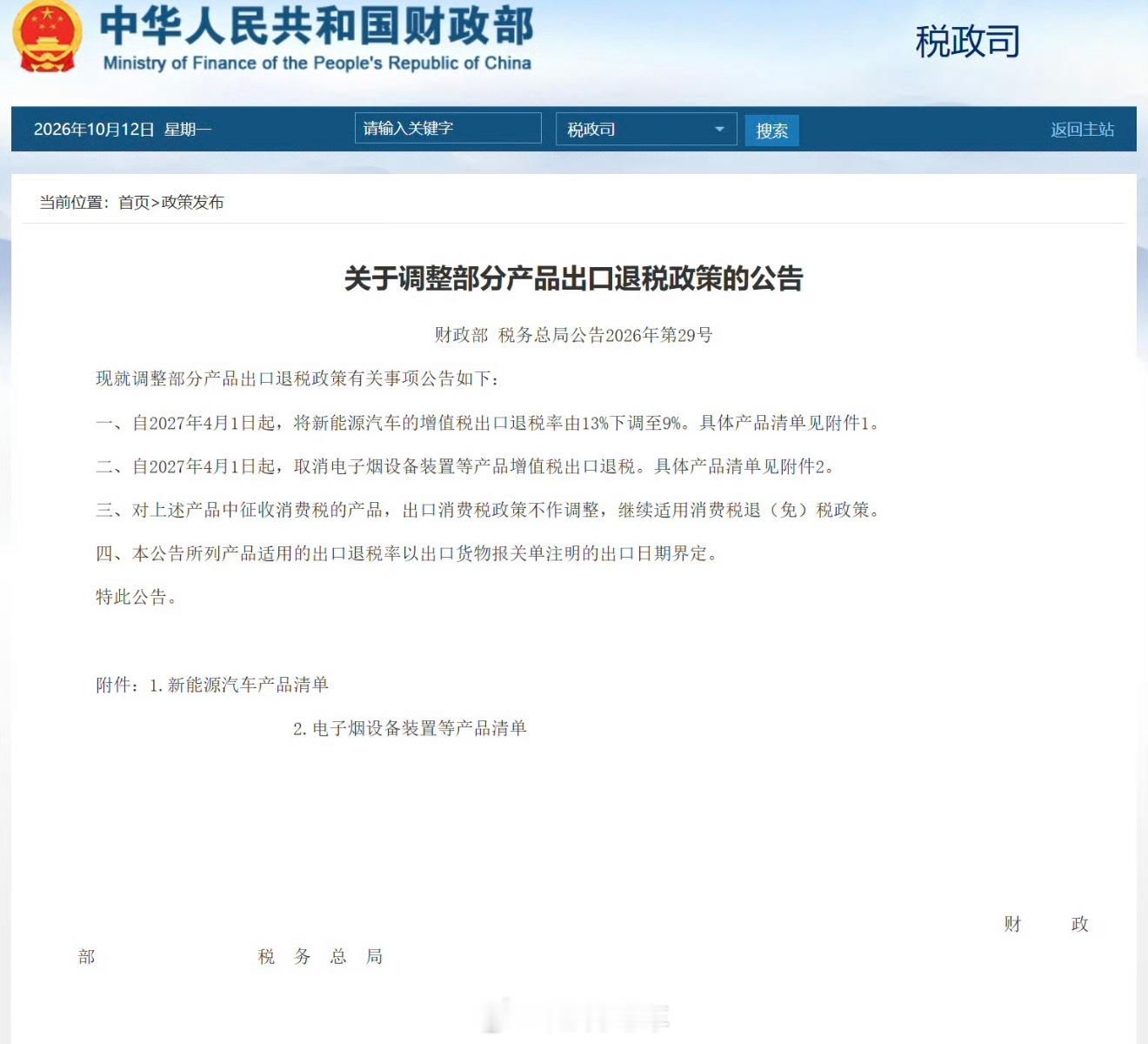Screen dimensions: 1148x1044
Task: Click the 特此公告 closing line
Action: (x=136, y=597)
